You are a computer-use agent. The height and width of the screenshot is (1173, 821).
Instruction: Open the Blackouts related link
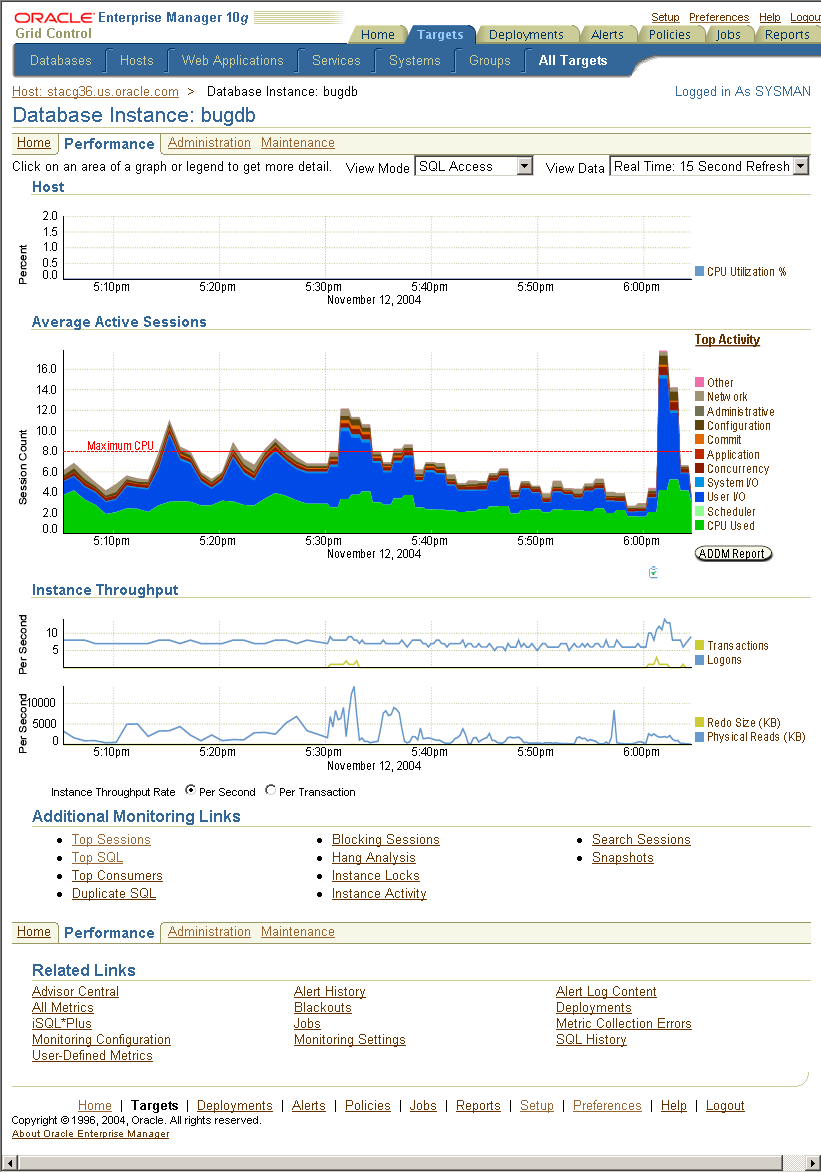[x=323, y=1008]
